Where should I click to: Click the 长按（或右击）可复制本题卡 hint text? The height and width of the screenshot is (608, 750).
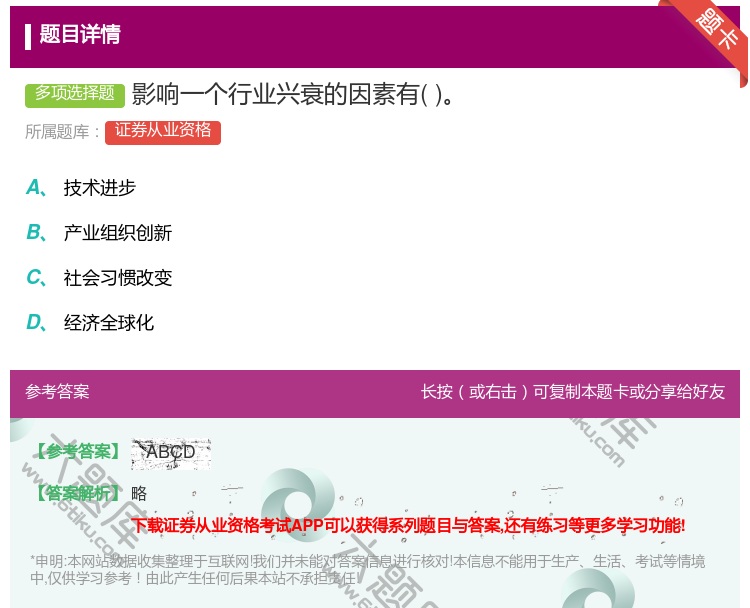pos(573,392)
